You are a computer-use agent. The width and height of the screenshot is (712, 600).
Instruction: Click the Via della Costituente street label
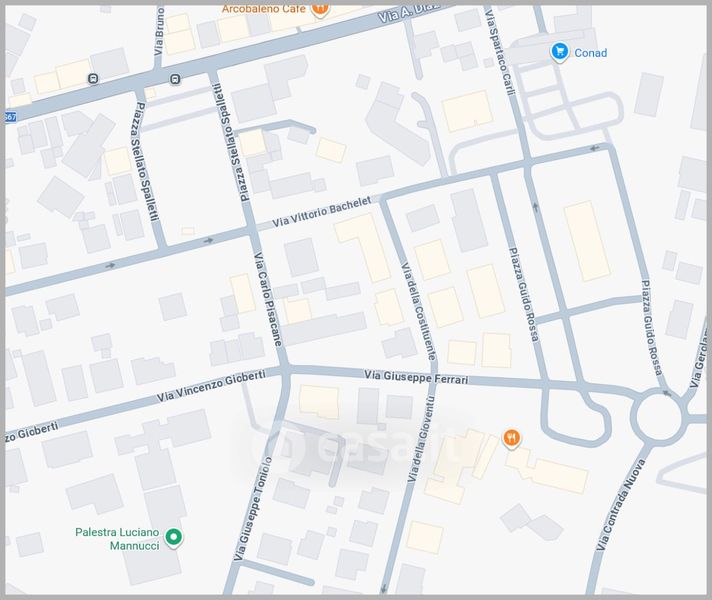click(418, 311)
